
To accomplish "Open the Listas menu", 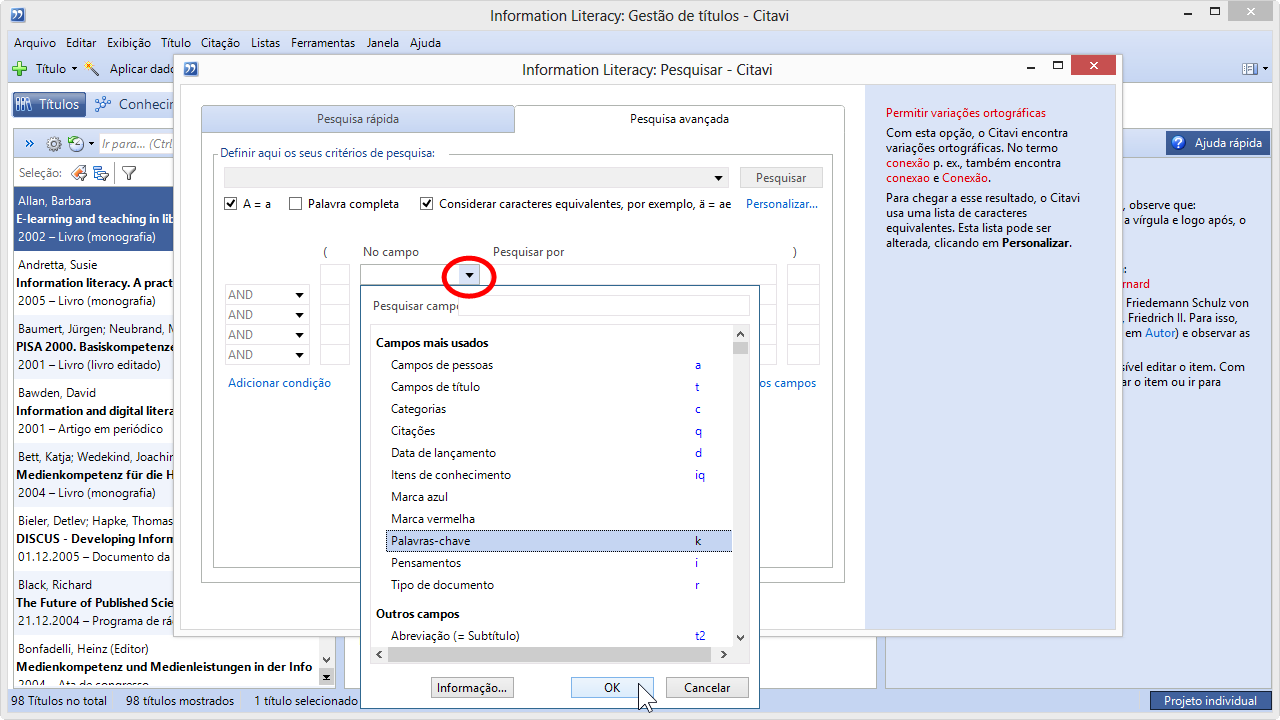I will (x=266, y=43).
